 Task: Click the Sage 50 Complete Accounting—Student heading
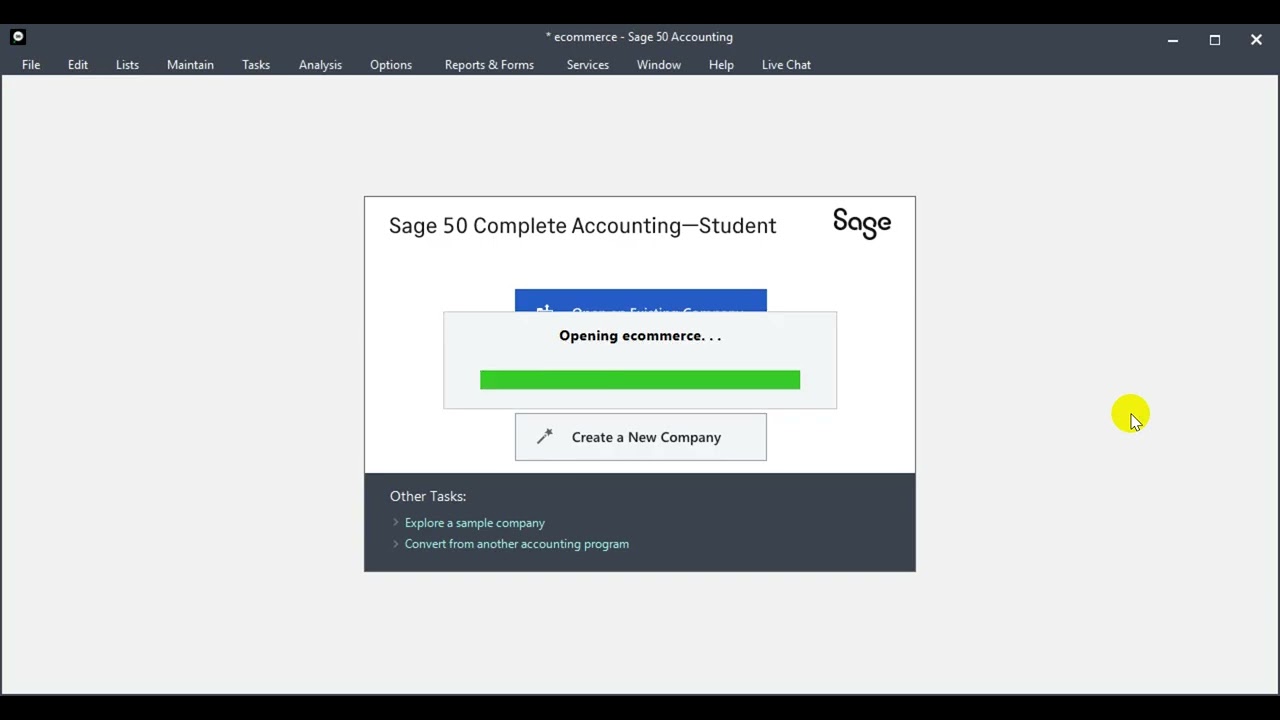click(x=583, y=226)
